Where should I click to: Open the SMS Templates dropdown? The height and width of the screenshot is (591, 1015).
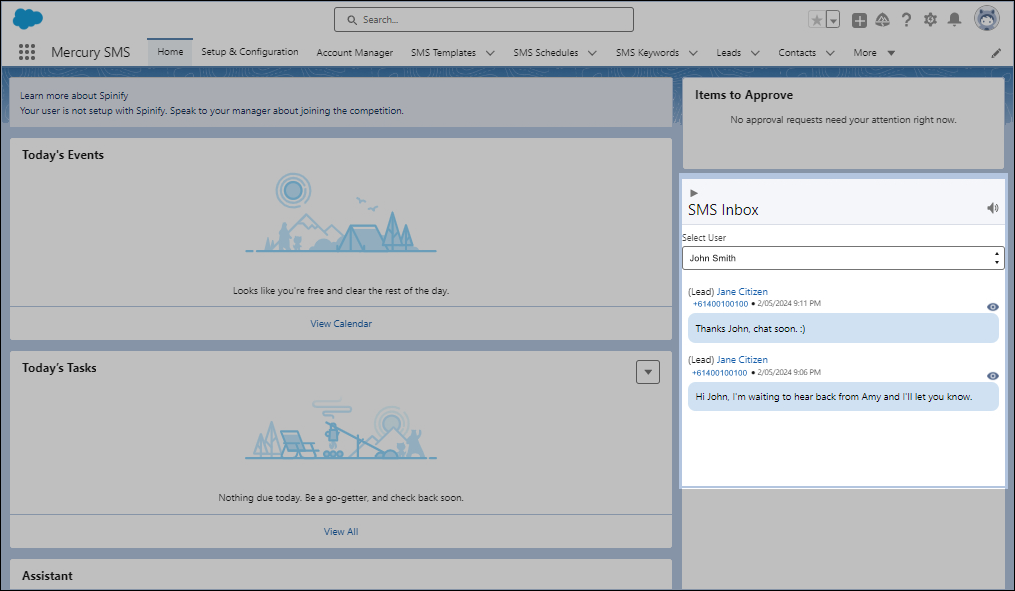(x=489, y=52)
